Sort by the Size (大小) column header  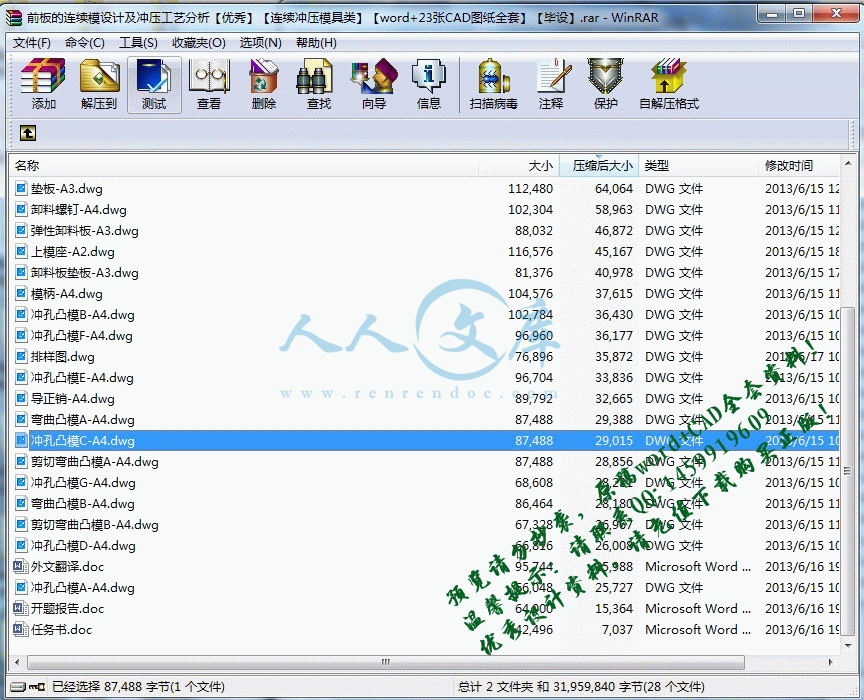519,165
